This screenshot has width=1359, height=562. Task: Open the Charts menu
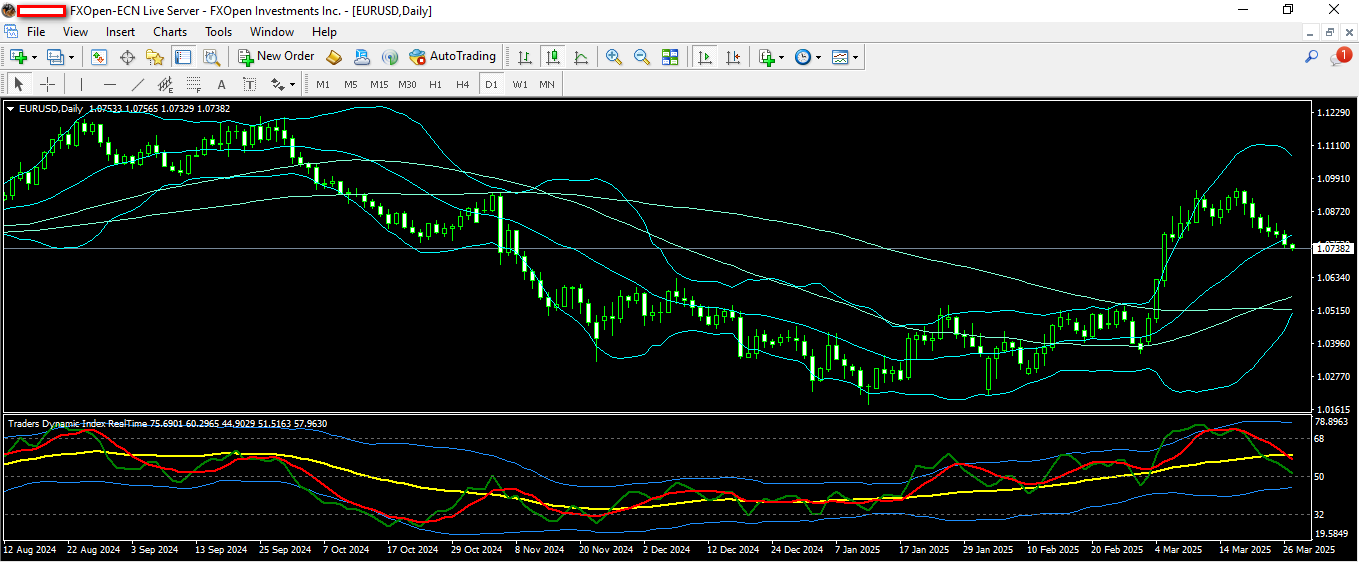coord(170,32)
